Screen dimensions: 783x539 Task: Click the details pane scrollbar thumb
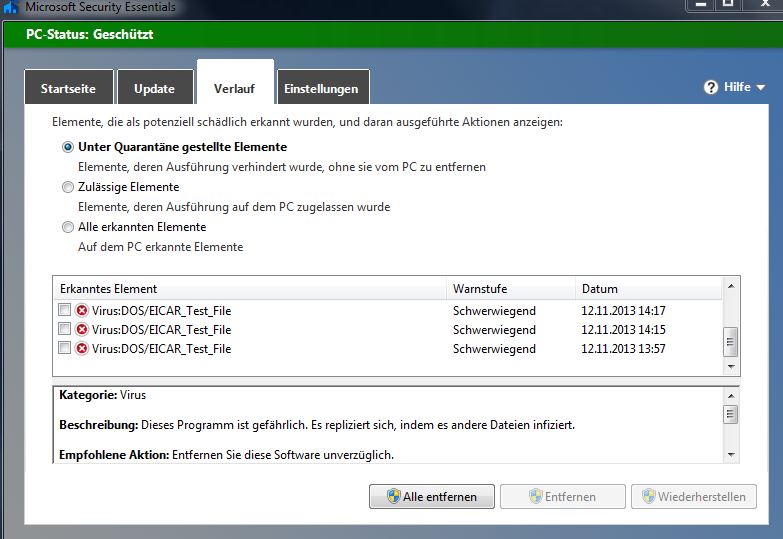[731, 414]
